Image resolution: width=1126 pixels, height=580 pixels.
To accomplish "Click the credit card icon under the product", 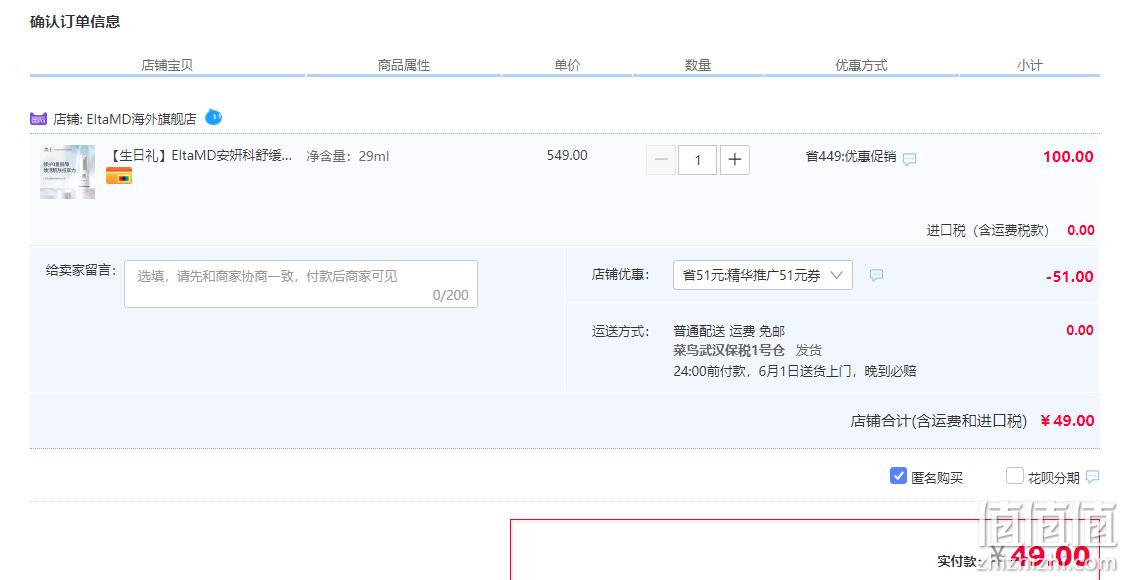I will pos(119,176).
